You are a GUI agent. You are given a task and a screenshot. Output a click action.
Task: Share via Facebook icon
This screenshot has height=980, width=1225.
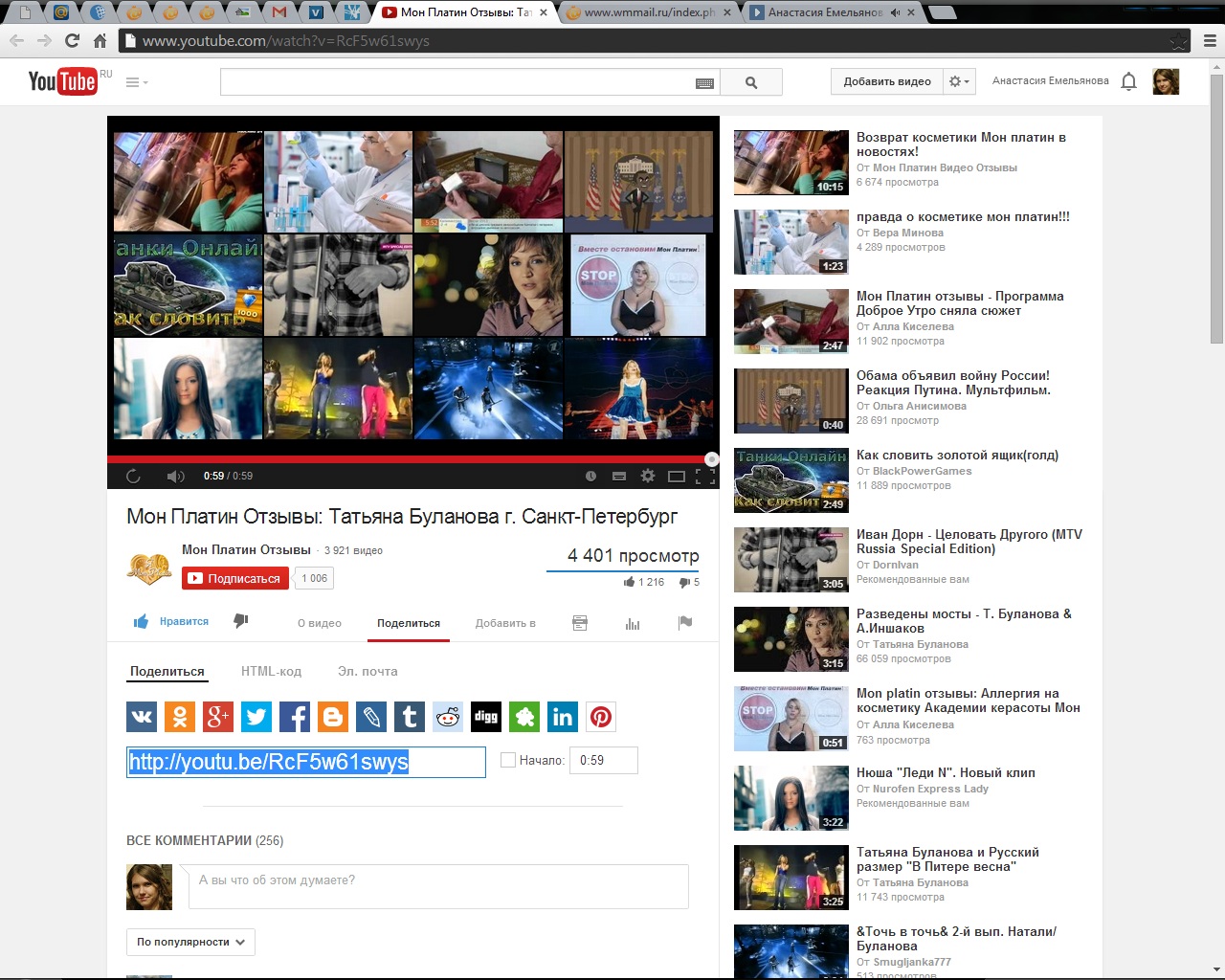click(x=295, y=717)
